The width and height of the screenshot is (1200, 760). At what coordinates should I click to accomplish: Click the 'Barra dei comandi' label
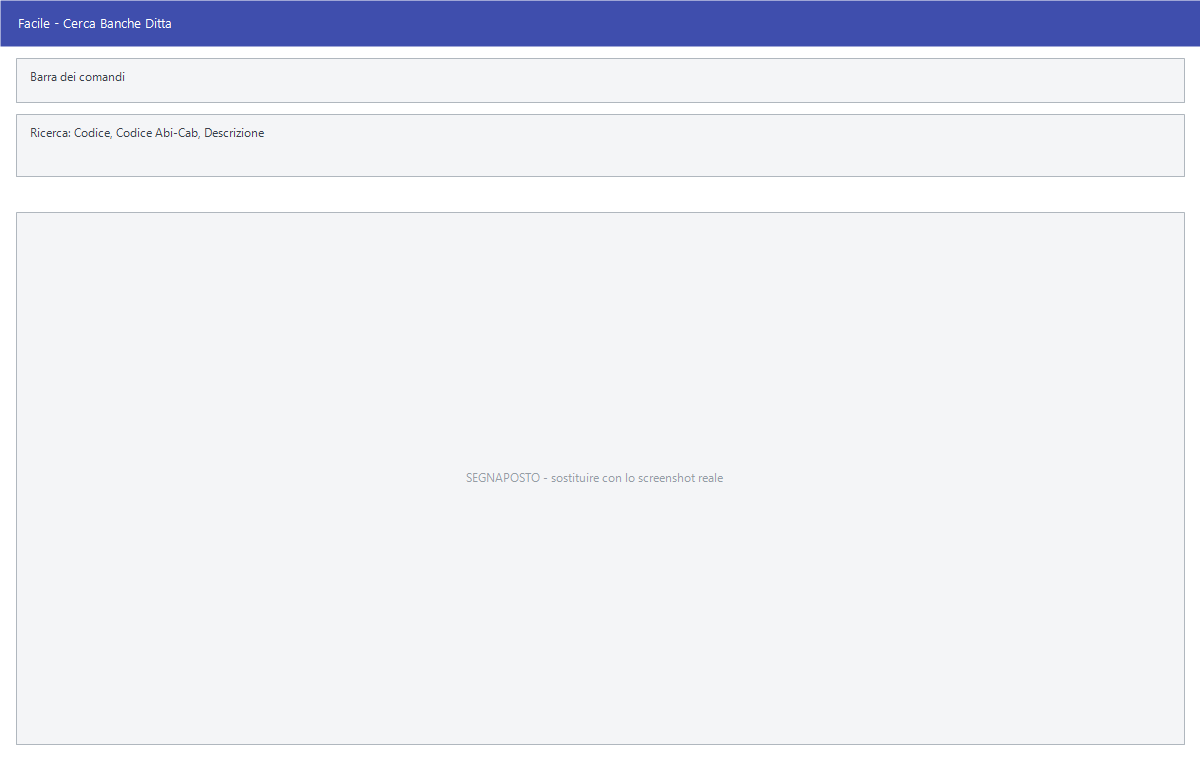click(78, 77)
